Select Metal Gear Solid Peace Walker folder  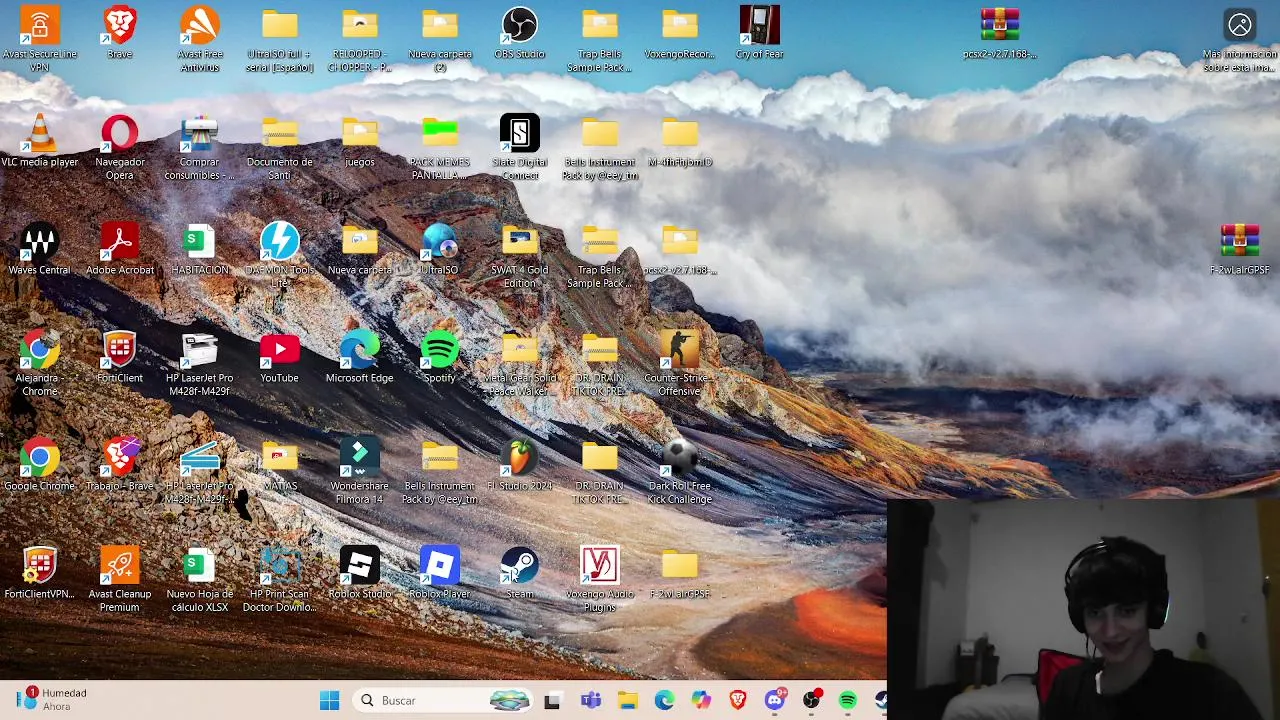tap(520, 362)
